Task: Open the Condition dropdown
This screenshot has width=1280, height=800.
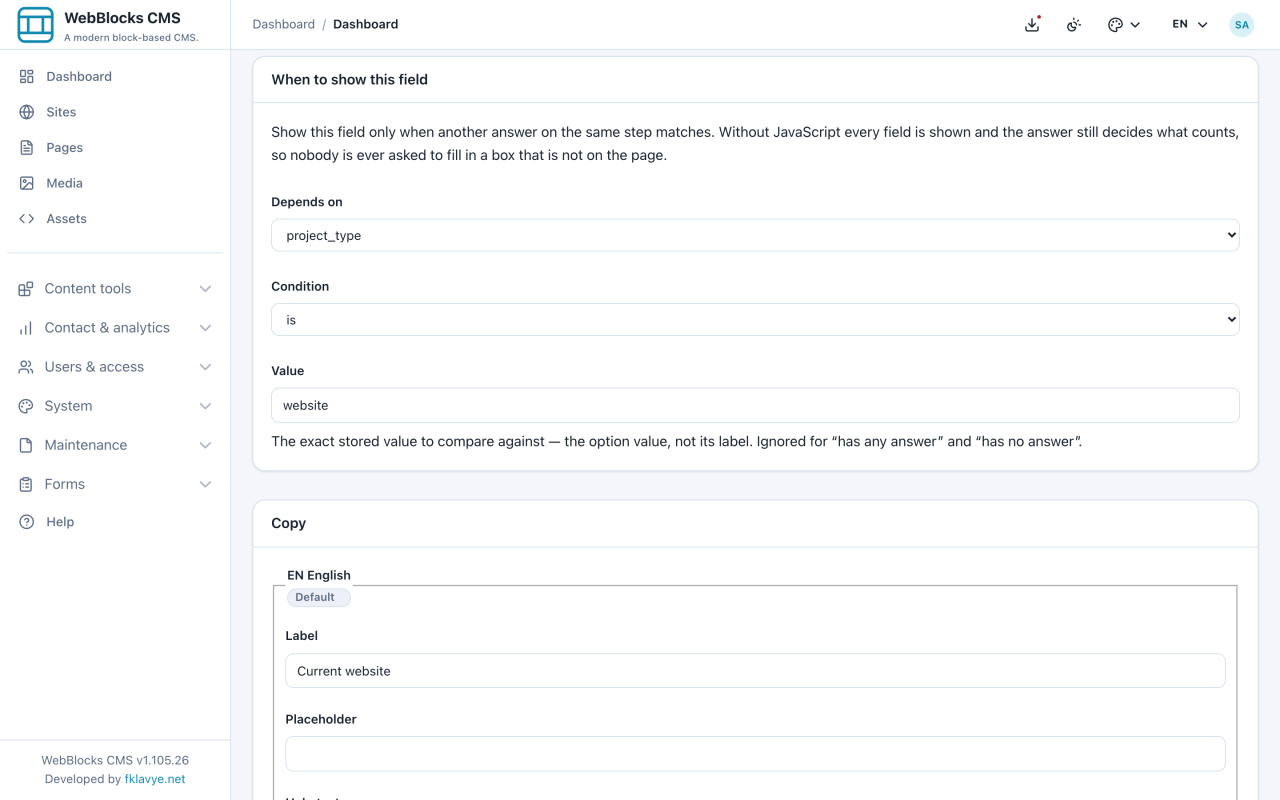Action: pyautogui.click(x=755, y=320)
